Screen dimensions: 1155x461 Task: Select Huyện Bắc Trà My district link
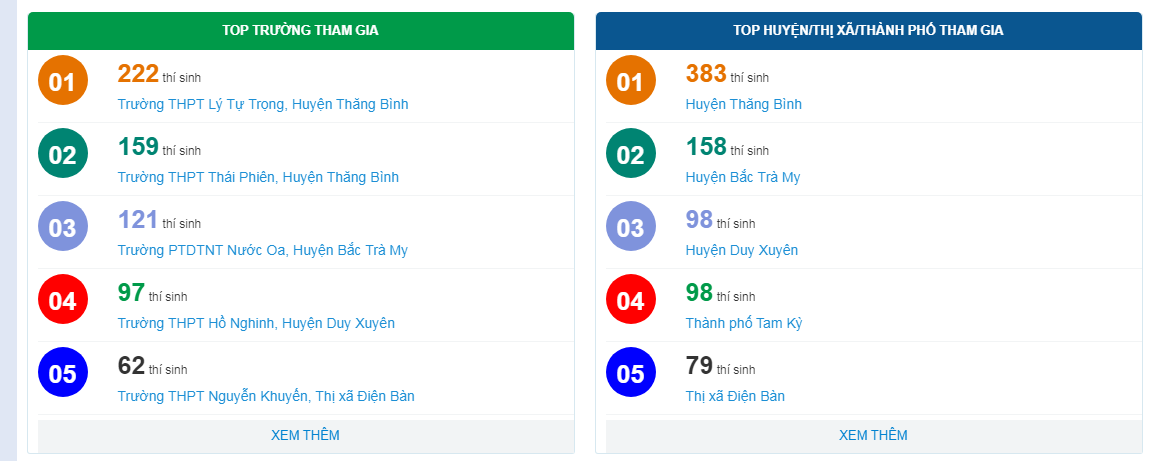point(742,177)
